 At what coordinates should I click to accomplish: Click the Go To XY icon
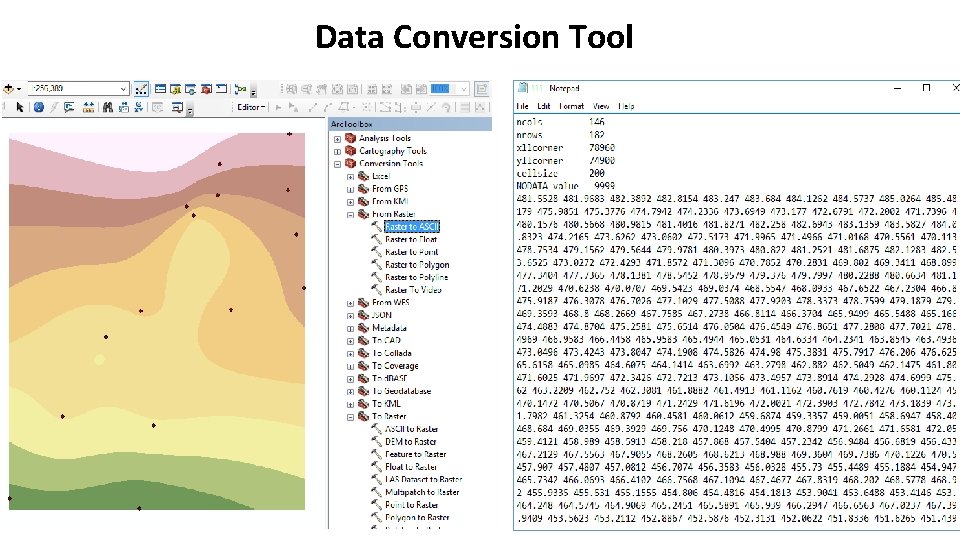[139, 108]
